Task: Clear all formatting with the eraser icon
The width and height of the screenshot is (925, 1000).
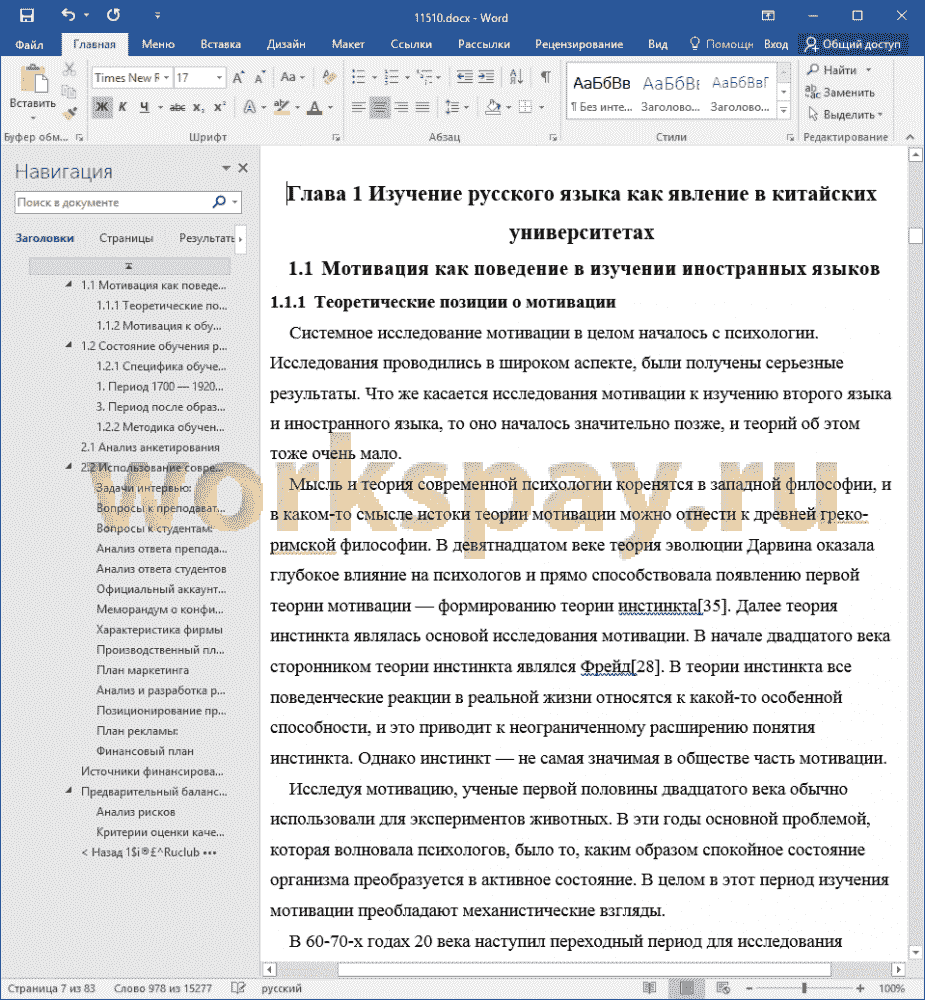Action: point(329,78)
